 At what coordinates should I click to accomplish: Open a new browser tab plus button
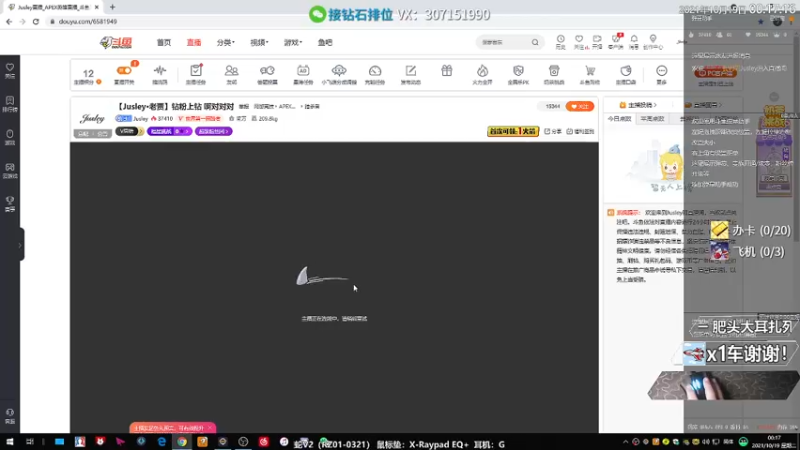point(112,7)
